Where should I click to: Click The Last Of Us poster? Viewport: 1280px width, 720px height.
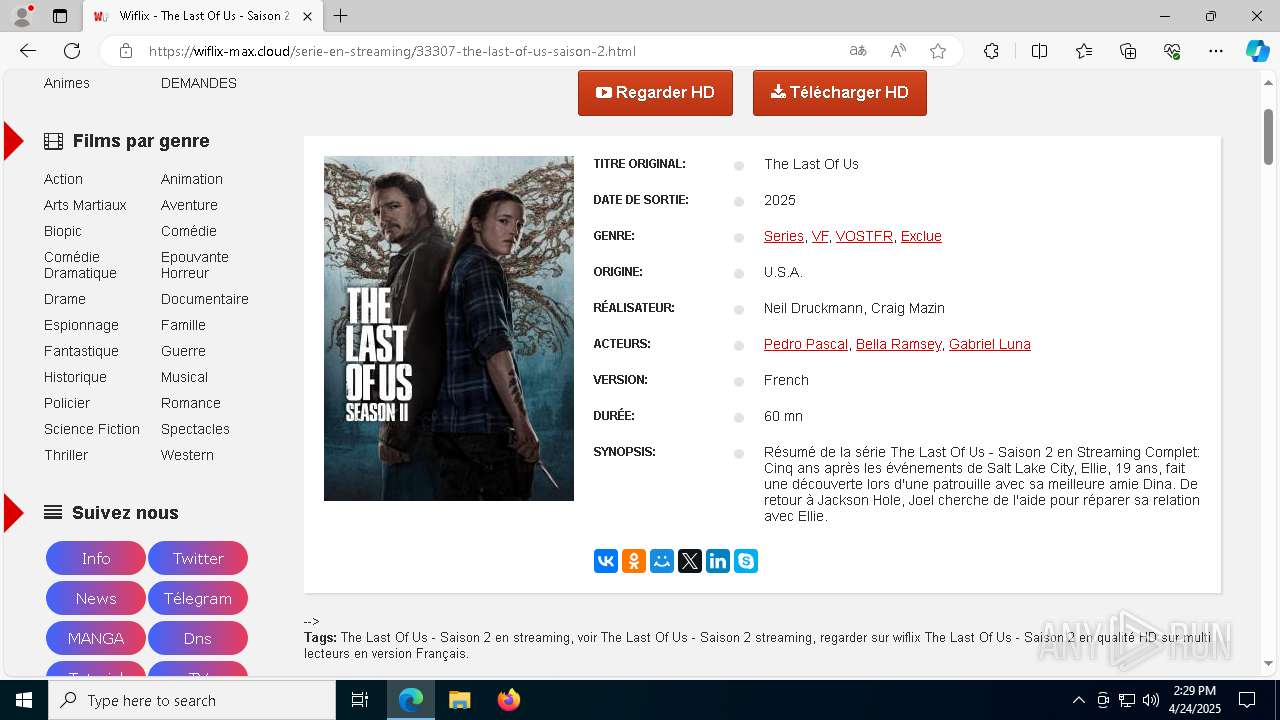(x=449, y=328)
